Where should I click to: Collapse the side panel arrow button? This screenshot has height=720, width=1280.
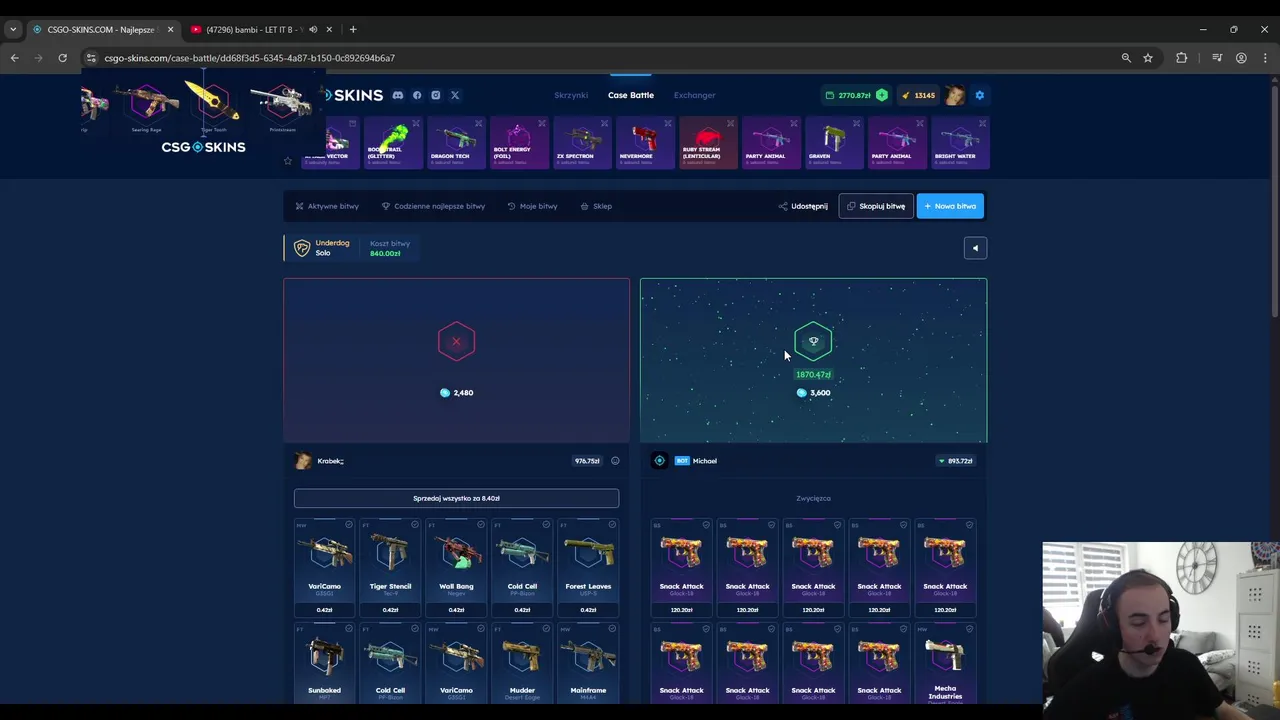coord(975,248)
